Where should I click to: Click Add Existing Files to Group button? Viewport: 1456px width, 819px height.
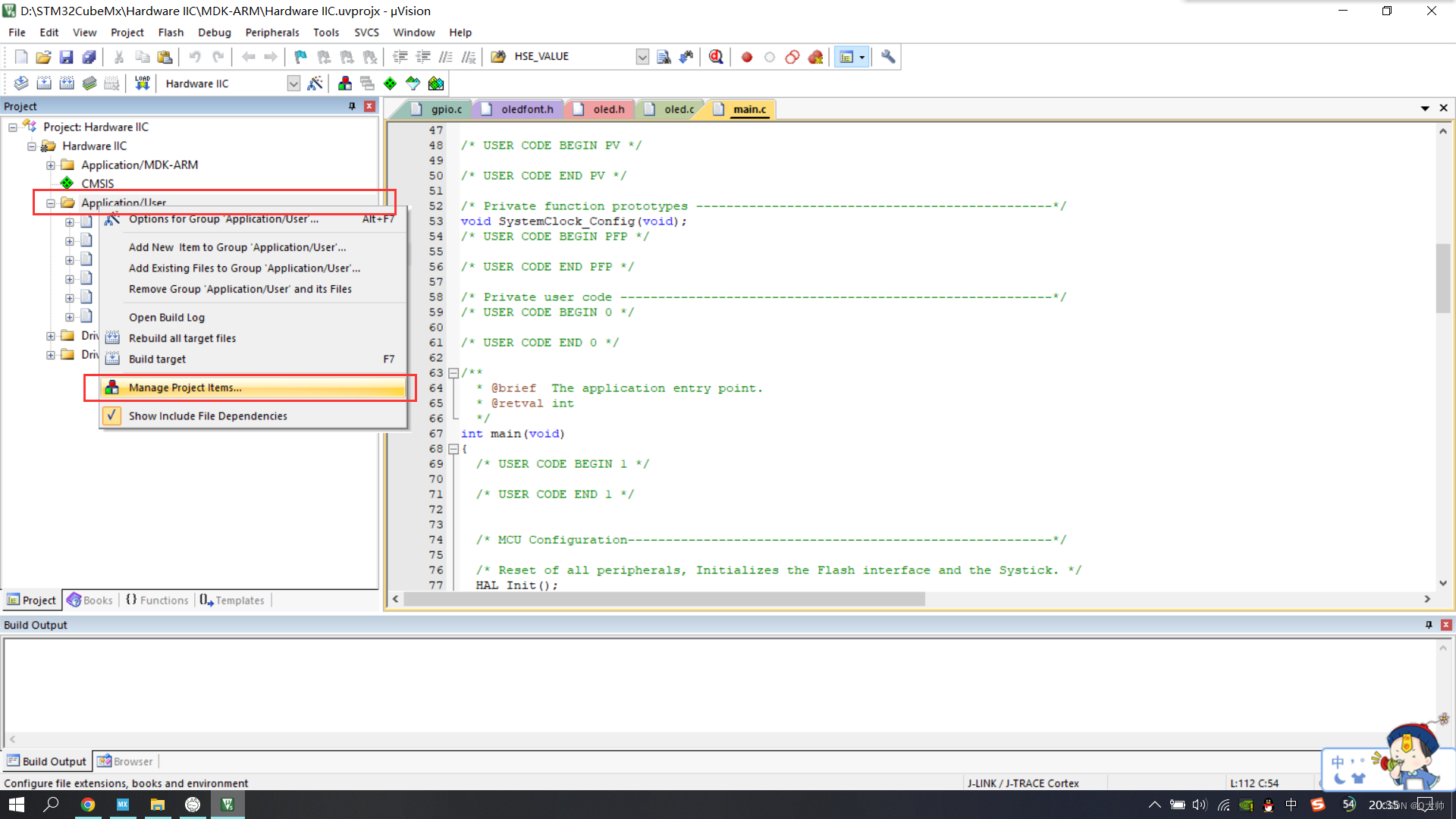(245, 268)
